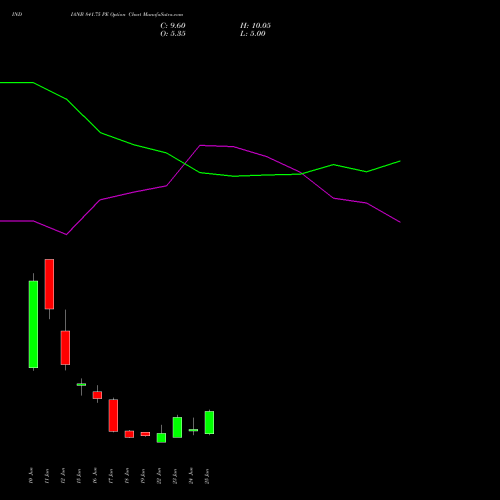500x500 pixels.
Task: Click the 10 Jan date label
Action: click(31, 476)
